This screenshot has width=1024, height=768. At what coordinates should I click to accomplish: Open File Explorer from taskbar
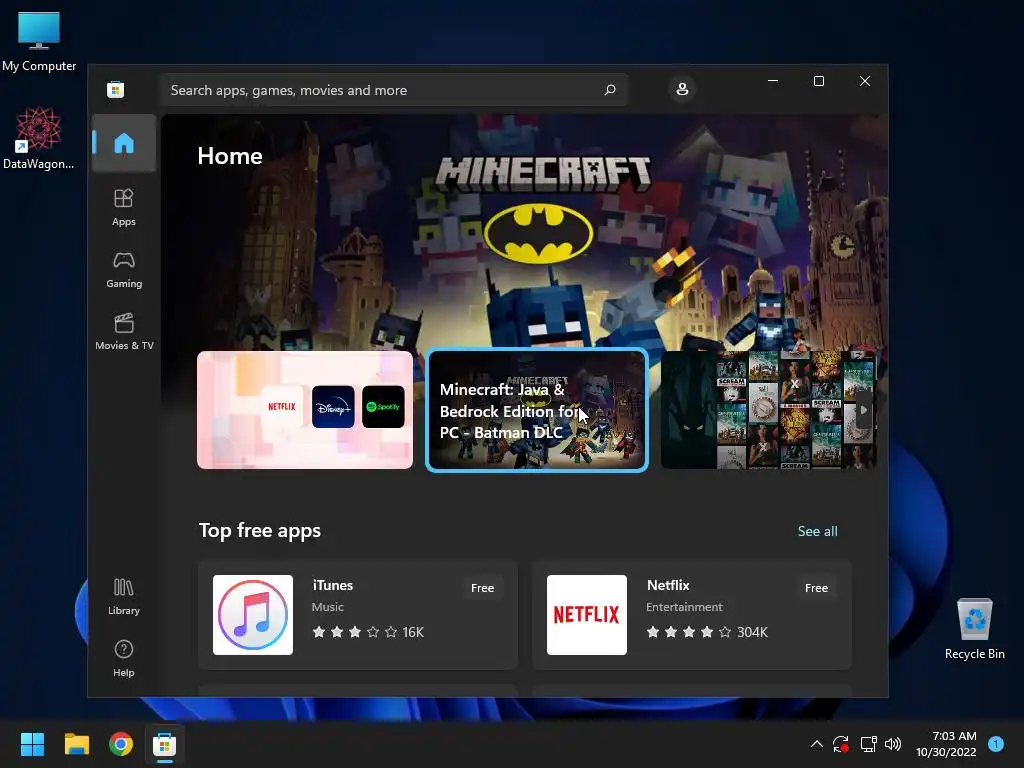coord(76,744)
